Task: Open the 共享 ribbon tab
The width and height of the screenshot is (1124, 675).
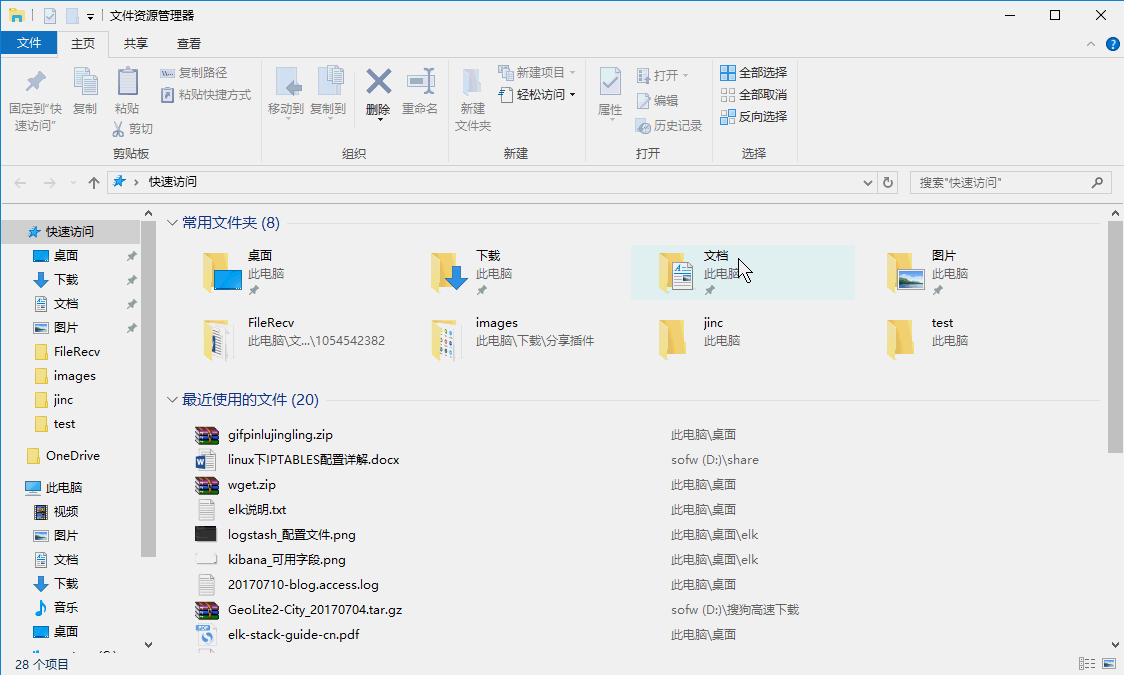Action: coord(136,44)
